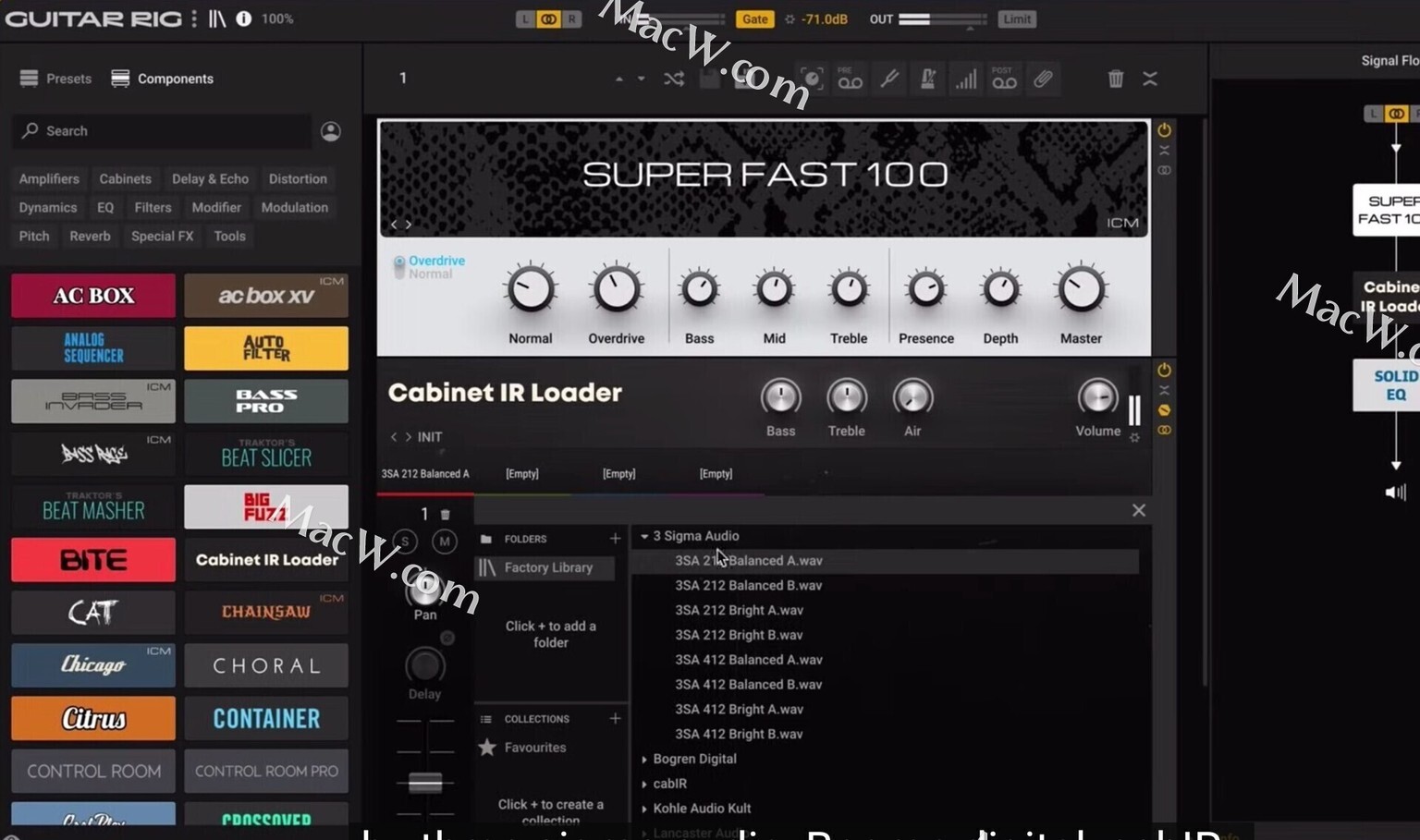
Task: Open the post tape deck tool
Action: point(1004,79)
